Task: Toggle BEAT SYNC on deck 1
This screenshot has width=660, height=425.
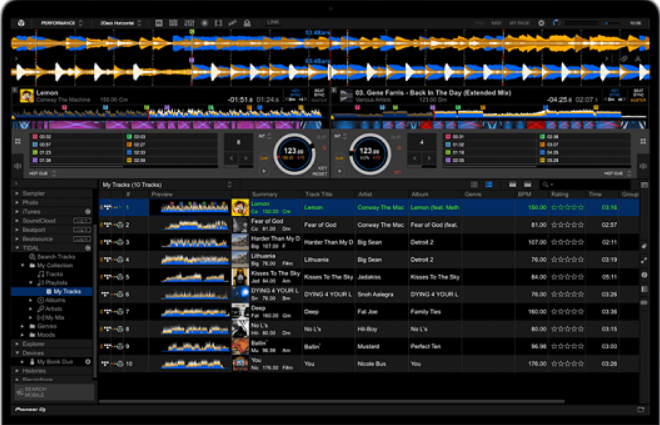Action: 319,95
